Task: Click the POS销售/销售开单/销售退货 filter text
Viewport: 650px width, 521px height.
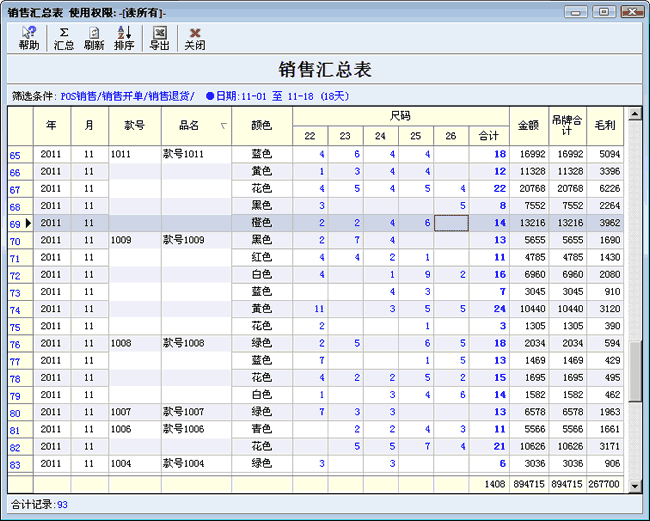Action: pos(128,96)
